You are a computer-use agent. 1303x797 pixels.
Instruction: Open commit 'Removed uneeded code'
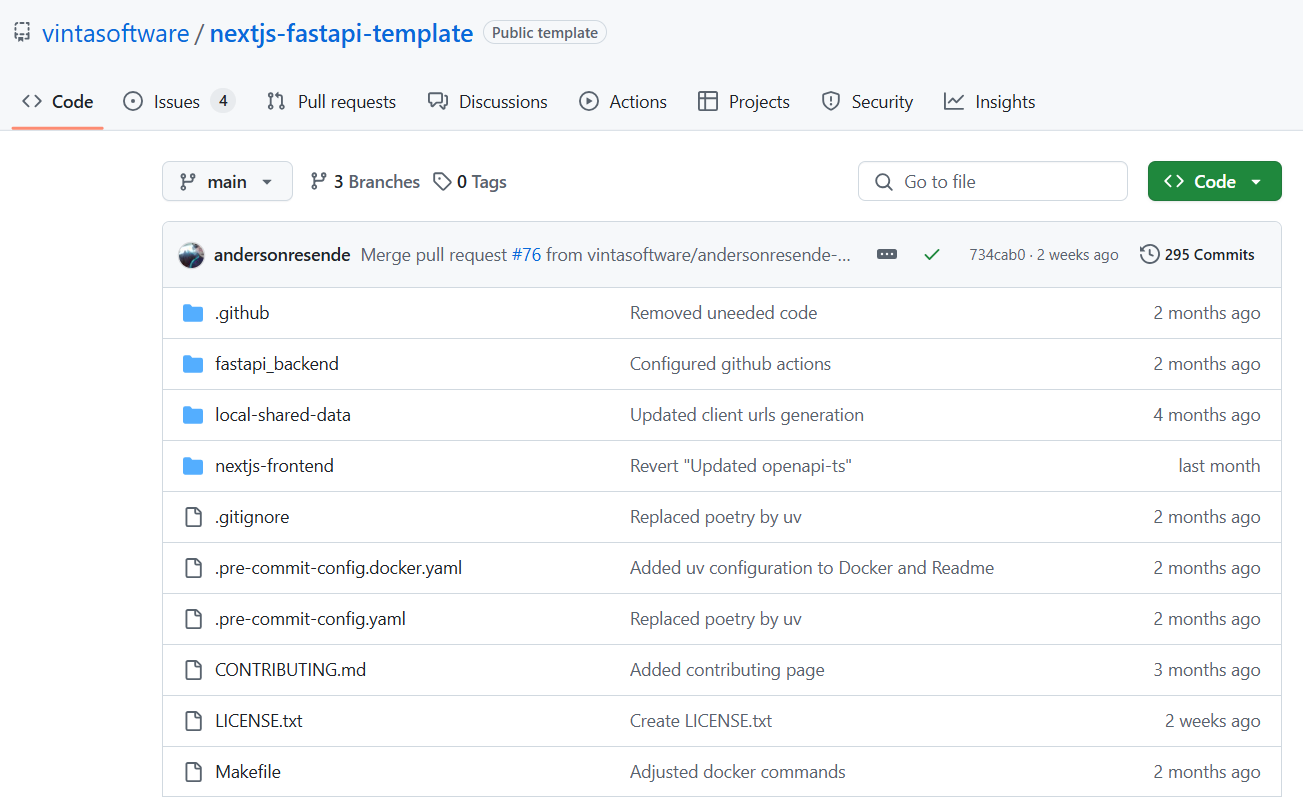click(x=723, y=313)
